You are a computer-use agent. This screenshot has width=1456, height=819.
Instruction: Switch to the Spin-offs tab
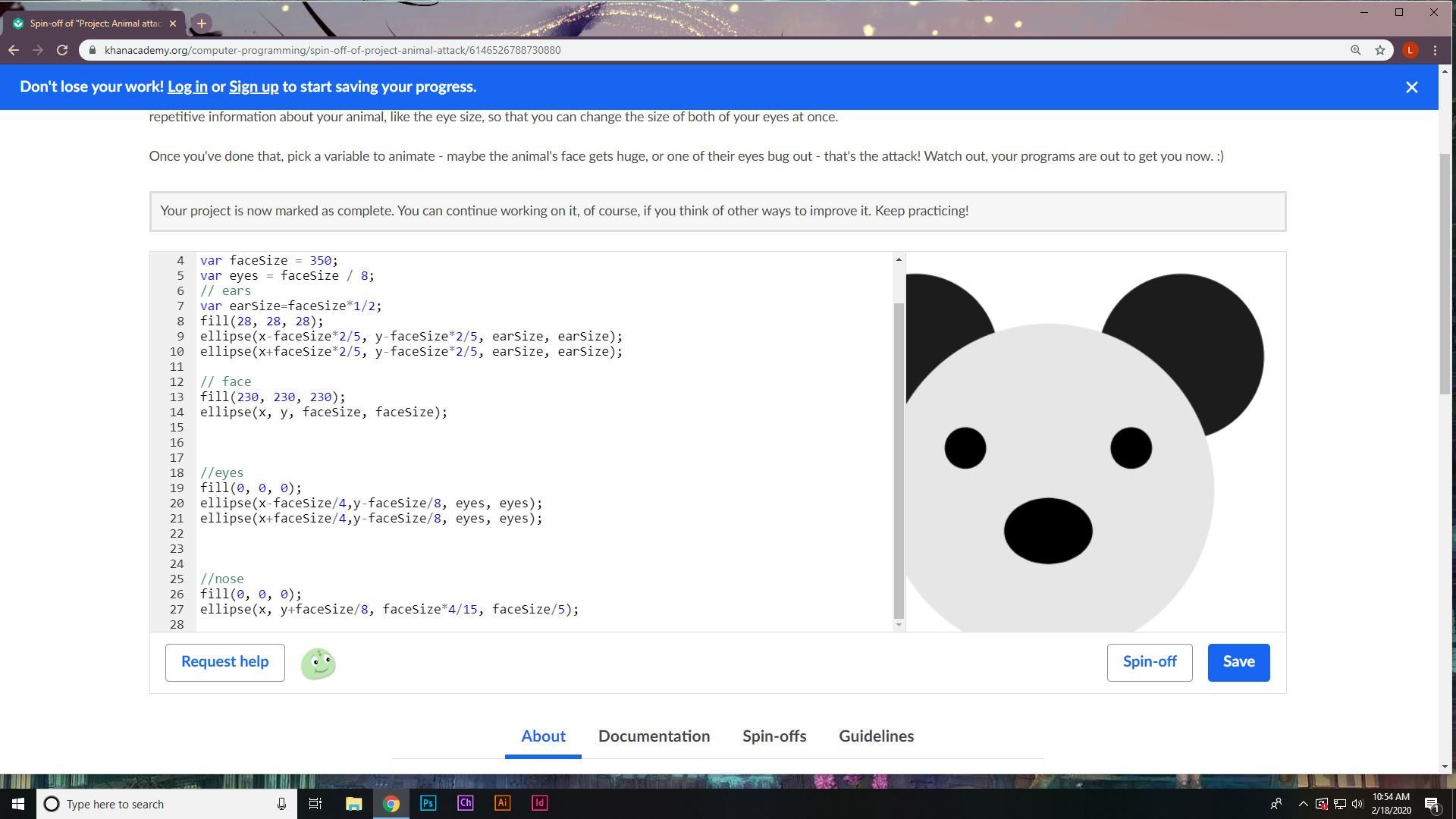coord(774,736)
